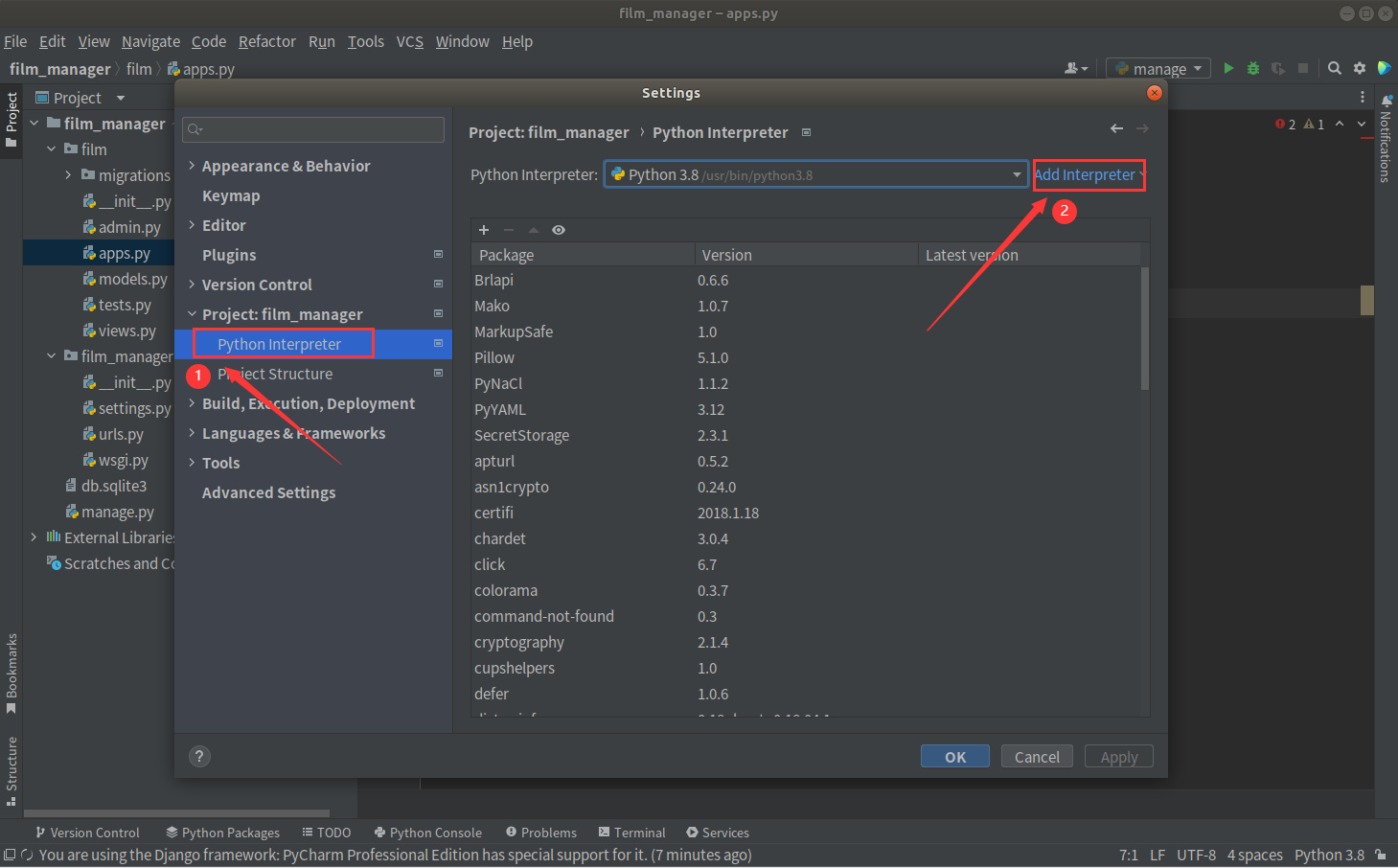Expand Build, Execution, Deployment settings
Screen dimensions: 1398x868
[x=192, y=403]
